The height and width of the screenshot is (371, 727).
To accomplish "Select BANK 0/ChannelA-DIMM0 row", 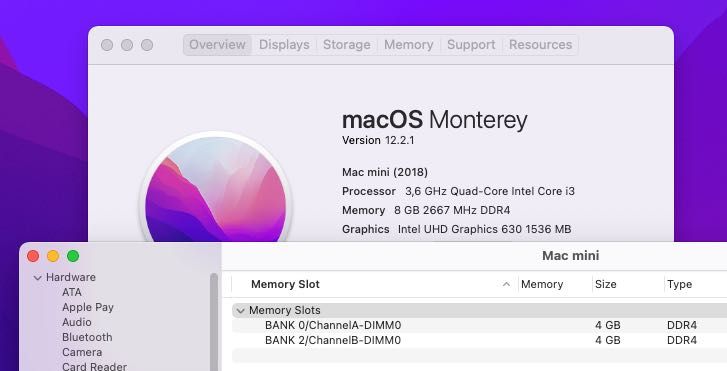I will (479, 325).
